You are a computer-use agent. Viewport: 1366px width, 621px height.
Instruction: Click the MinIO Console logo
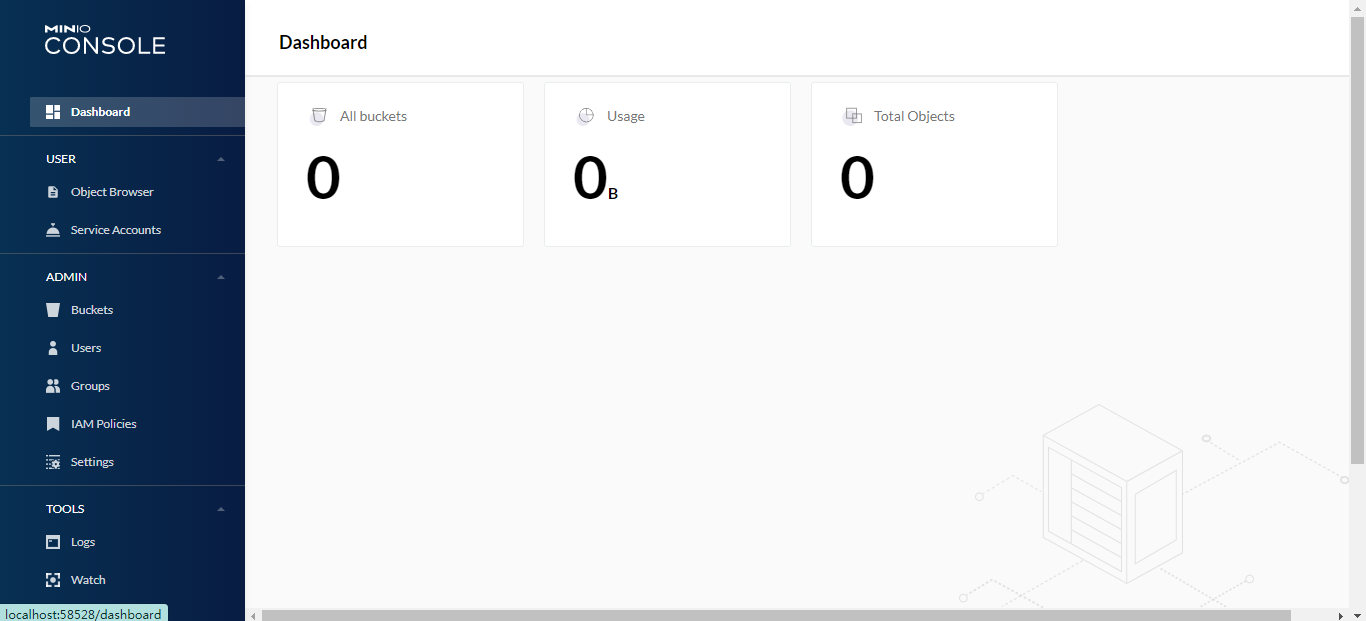[x=105, y=40]
